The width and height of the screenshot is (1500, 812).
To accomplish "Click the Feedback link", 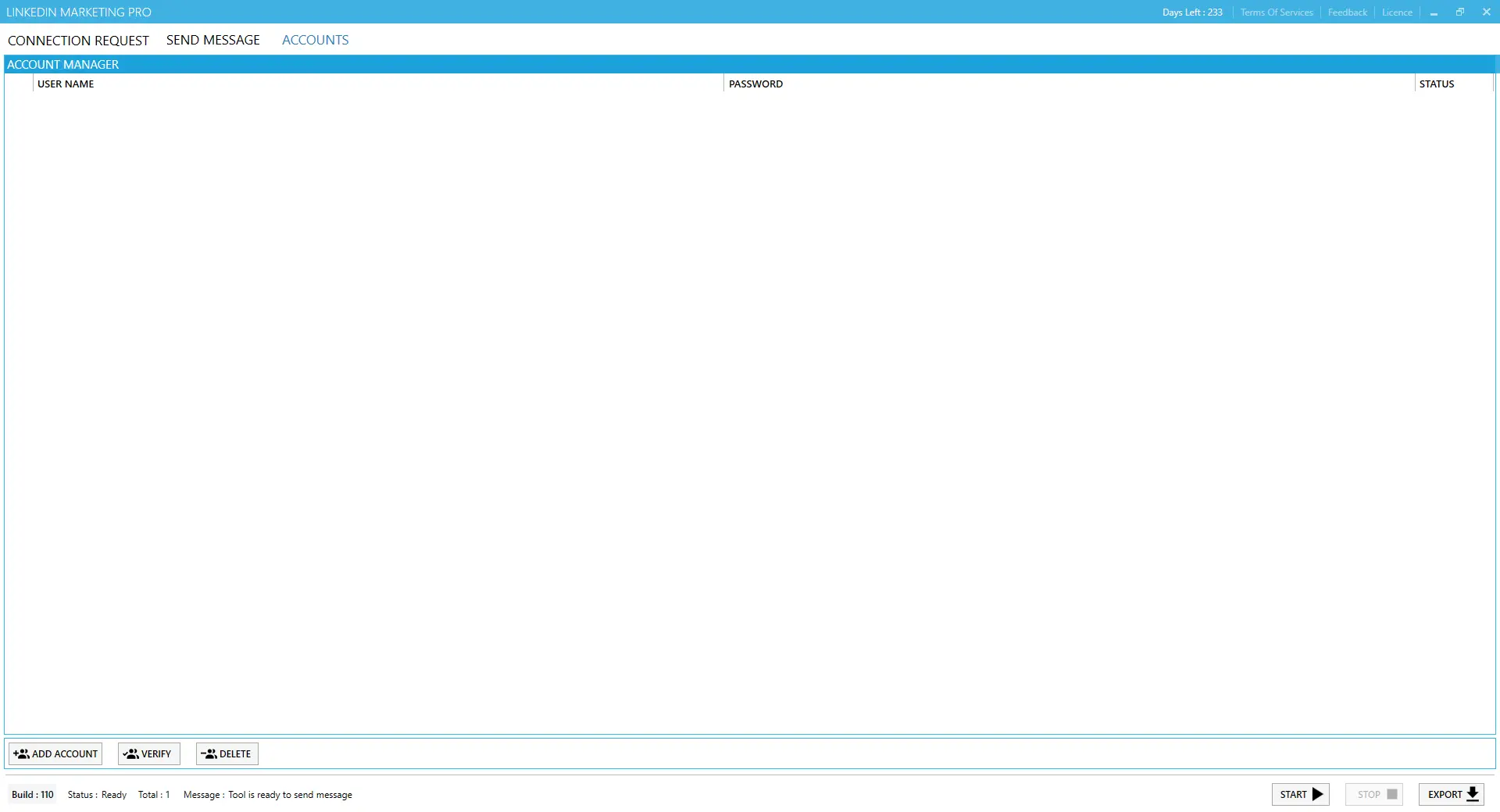I will (1347, 12).
